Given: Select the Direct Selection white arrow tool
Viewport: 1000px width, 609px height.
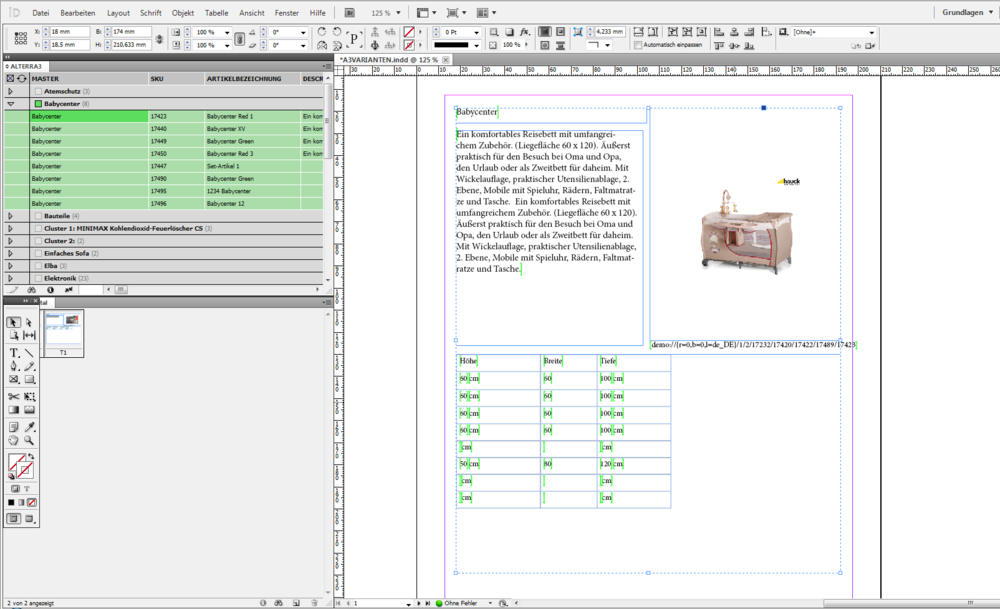Looking at the screenshot, I should pyautogui.click(x=29, y=322).
